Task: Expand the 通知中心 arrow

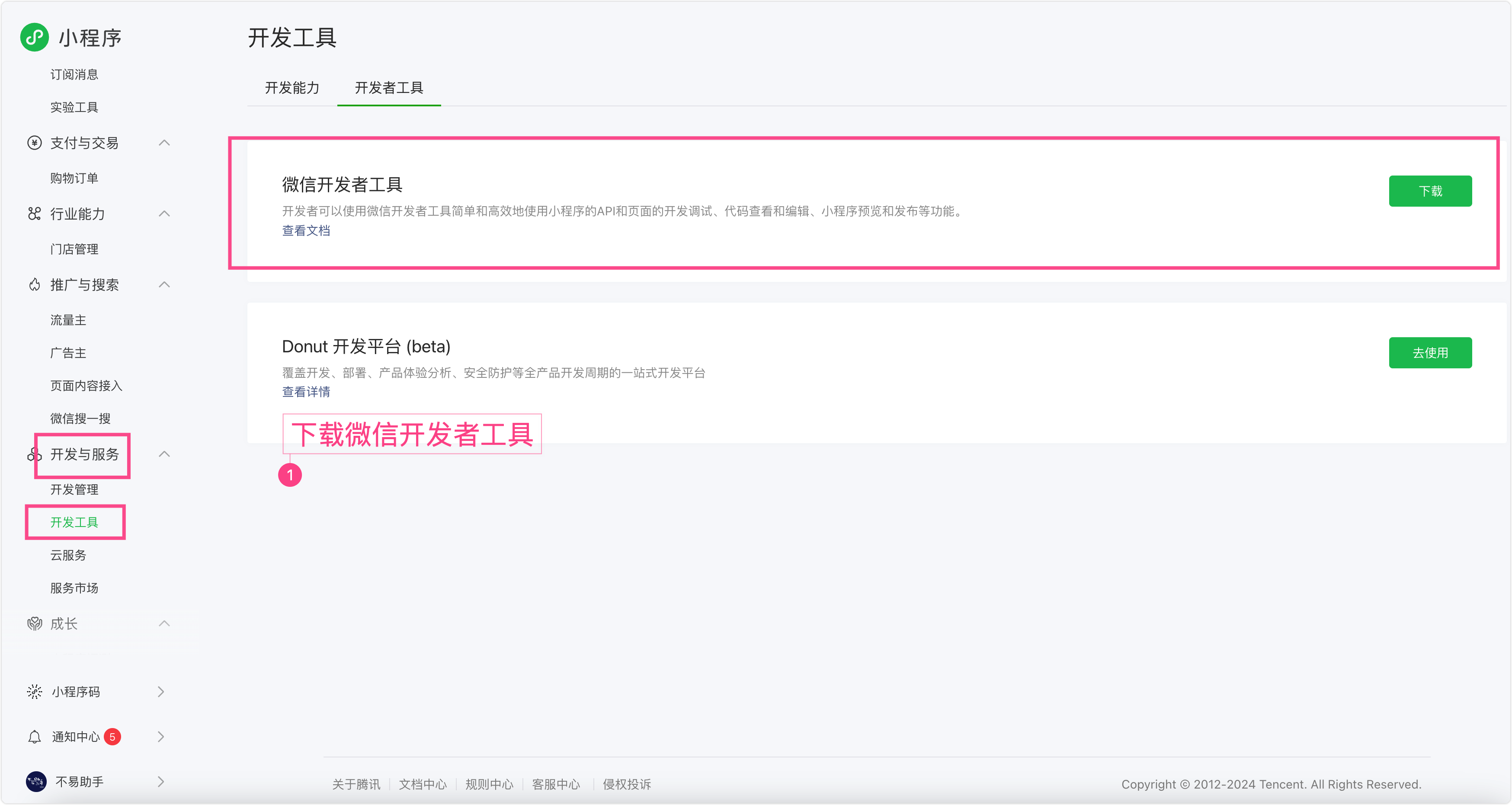Action: 161,737
